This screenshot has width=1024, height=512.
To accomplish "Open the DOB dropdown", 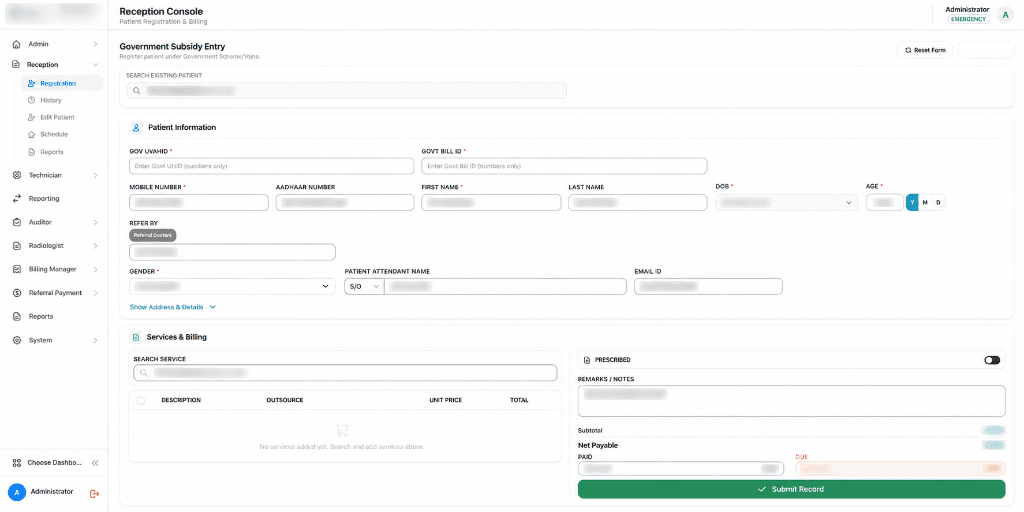I will (787, 202).
